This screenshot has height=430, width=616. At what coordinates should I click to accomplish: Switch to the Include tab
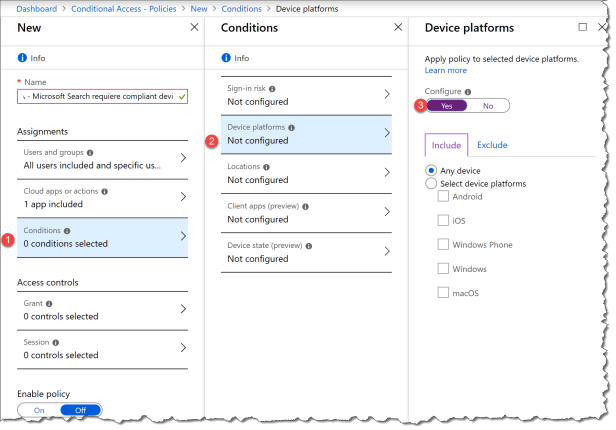tap(446, 145)
